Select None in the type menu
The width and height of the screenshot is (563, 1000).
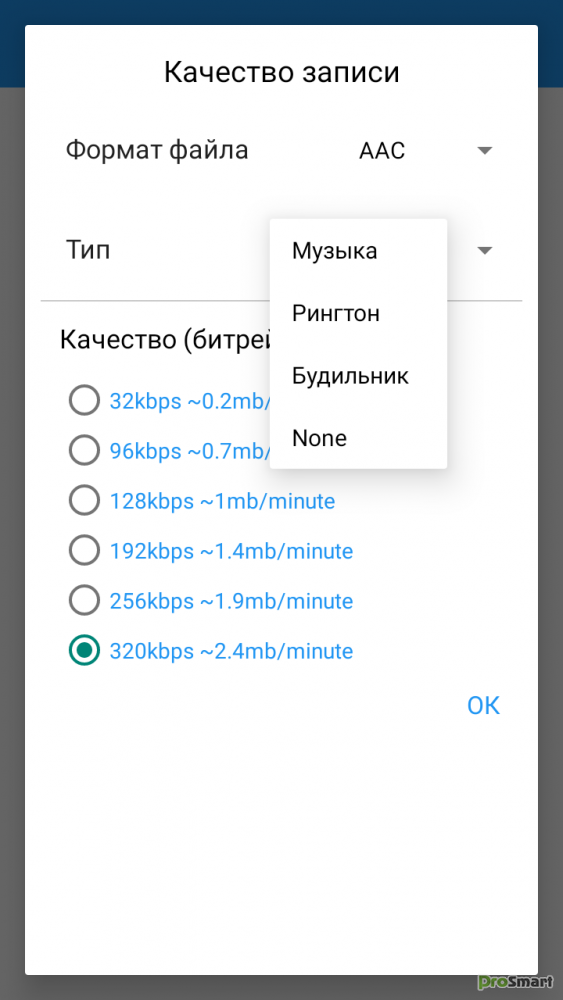(x=358, y=438)
